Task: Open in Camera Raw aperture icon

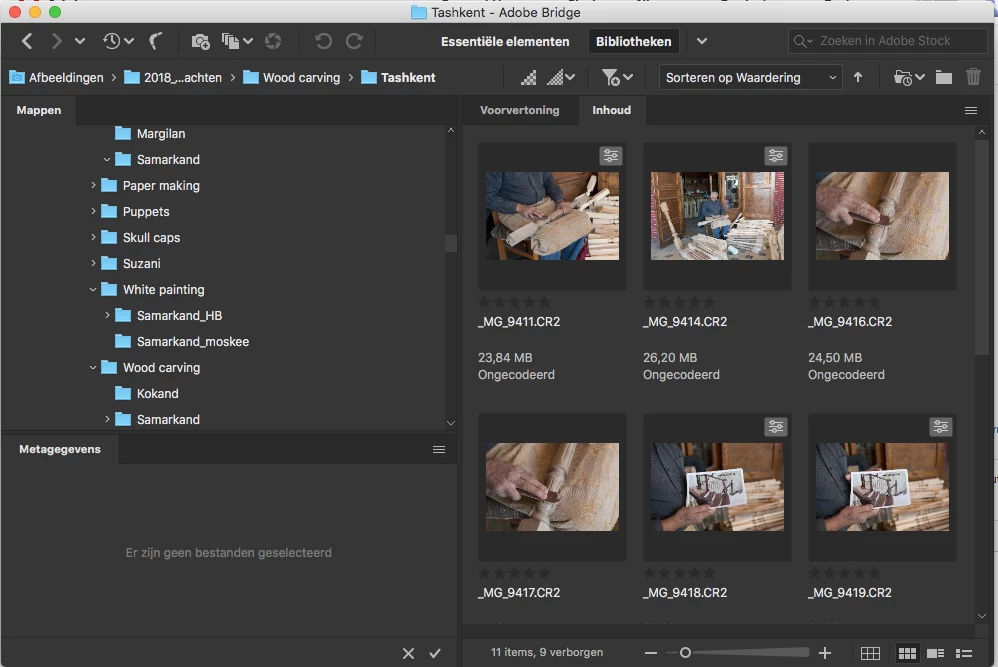Action: coord(273,41)
